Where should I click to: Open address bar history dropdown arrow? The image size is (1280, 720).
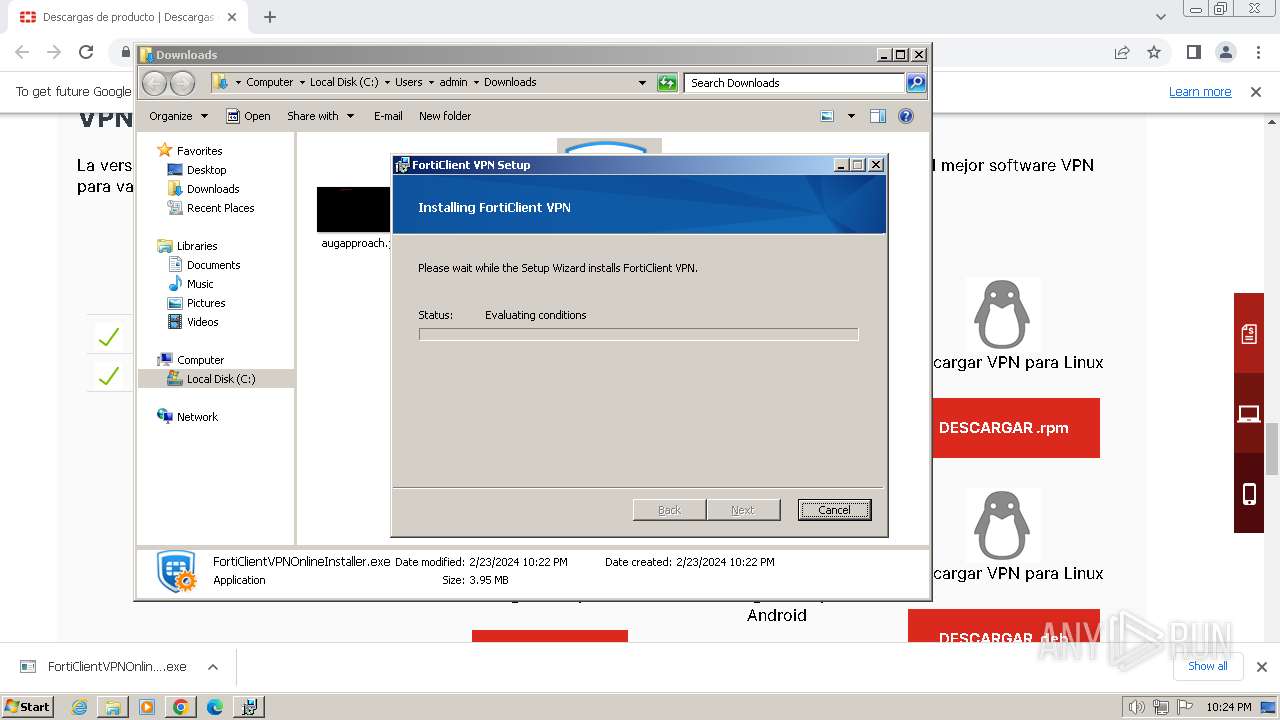tap(642, 83)
